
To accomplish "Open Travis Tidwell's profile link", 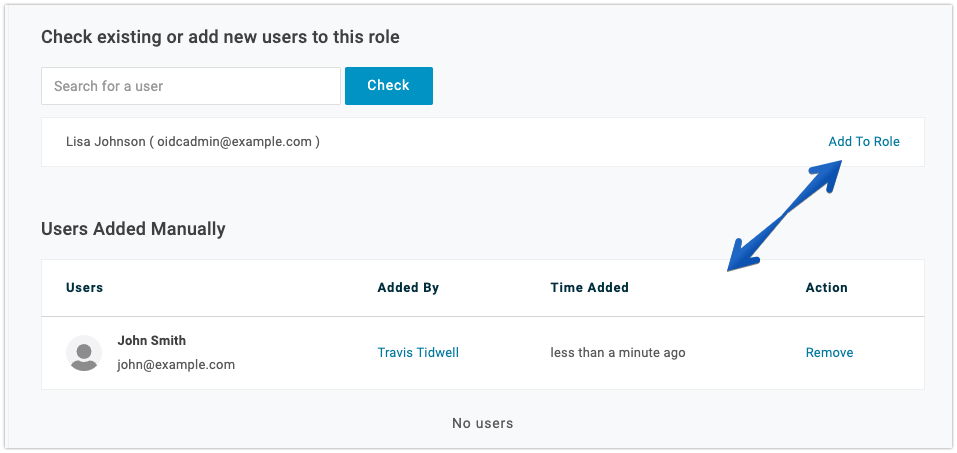I will [418, 353].
